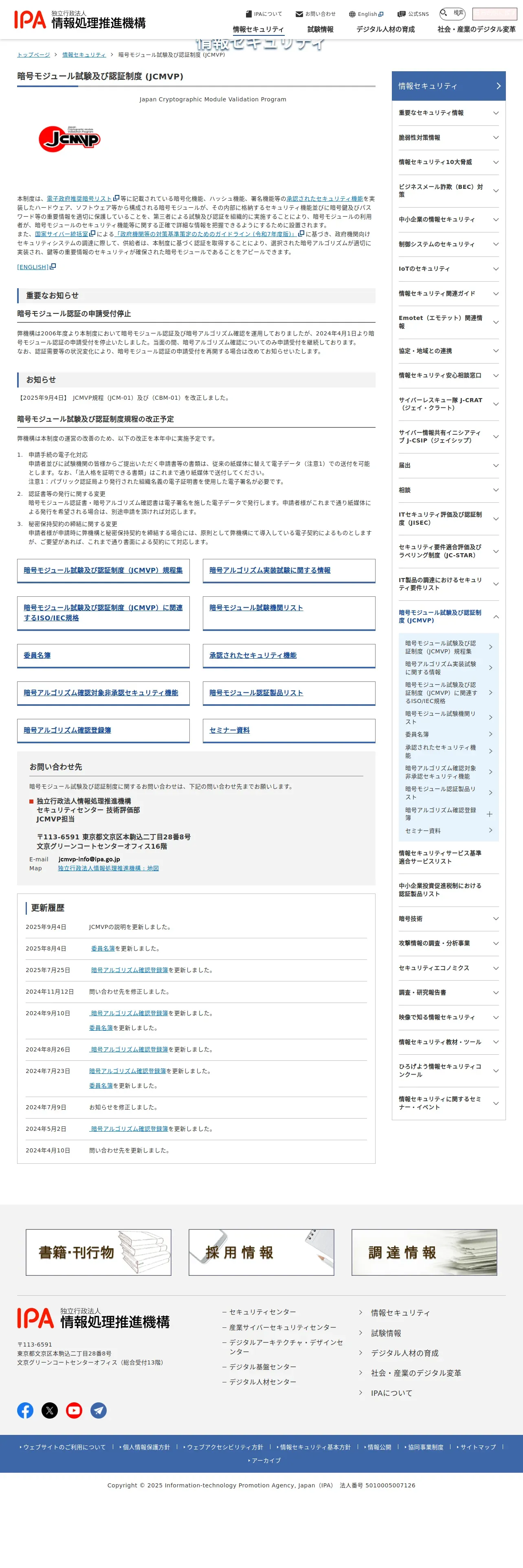Open 調達情報 banner
Image resolution: width=523 pixels, height=1568 pixels.
tap(424, 1252)
